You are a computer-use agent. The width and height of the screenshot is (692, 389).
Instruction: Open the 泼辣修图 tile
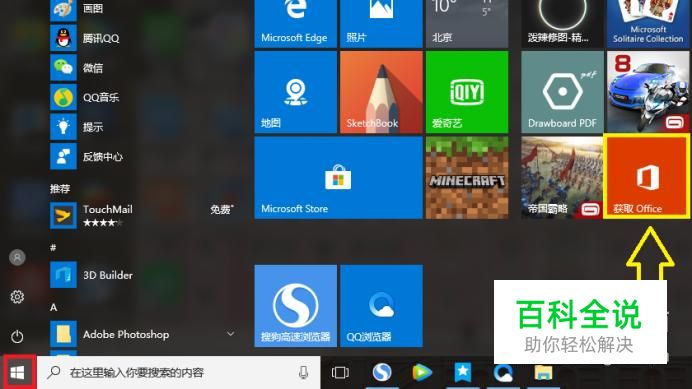(x=562, y=23)
